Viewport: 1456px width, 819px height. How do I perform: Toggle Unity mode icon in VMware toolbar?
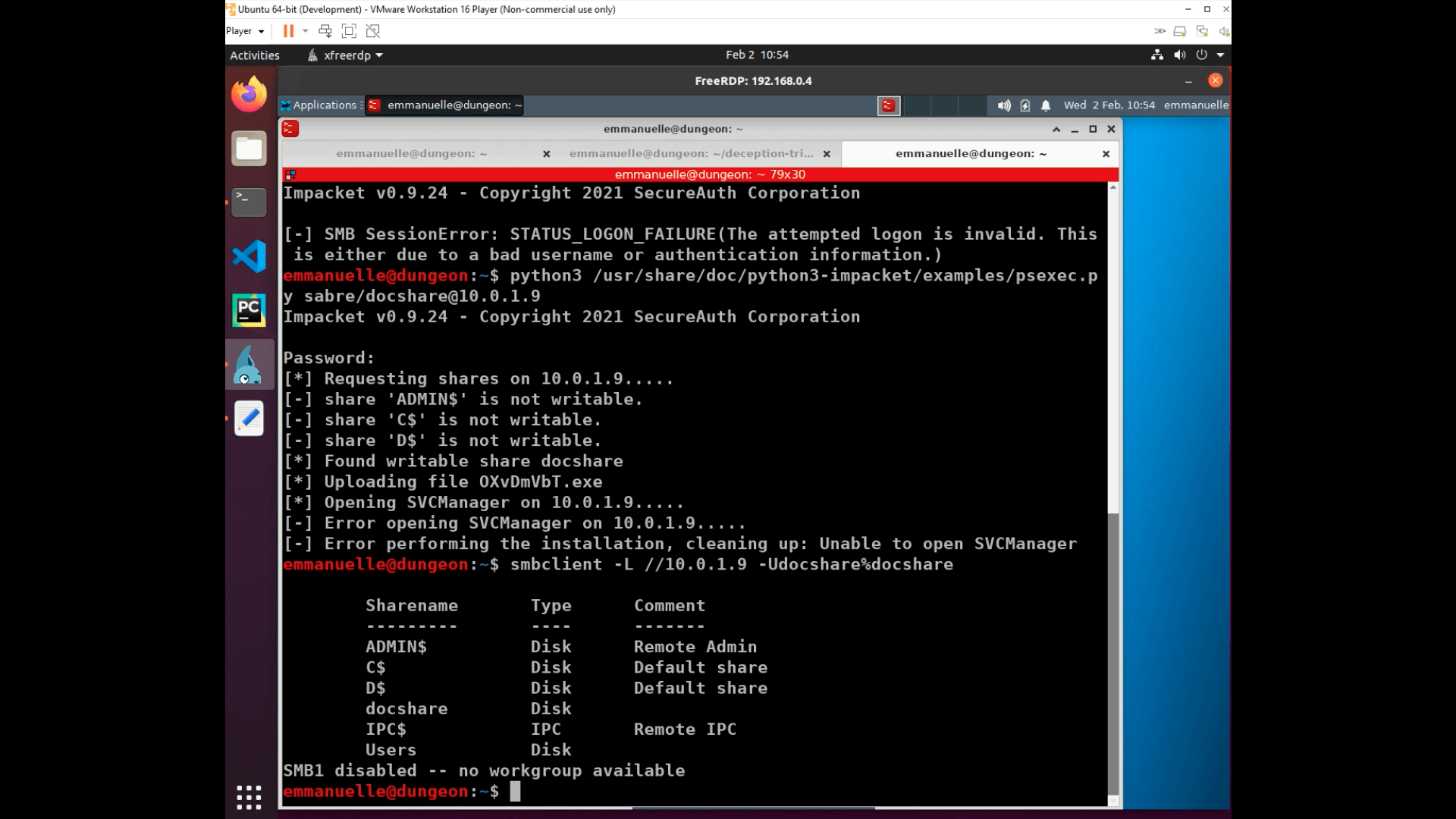click(x=372, y=31)
